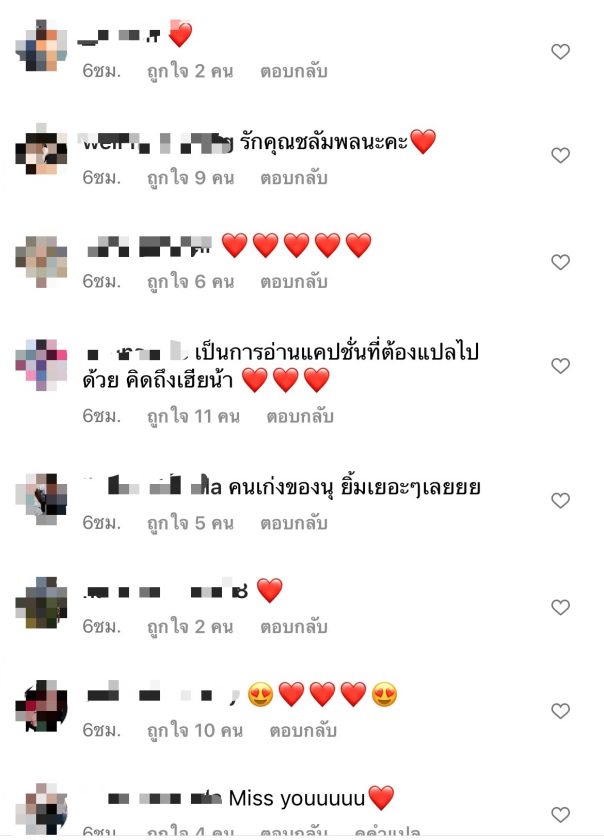The height and width of the screenshot is (840, 604).
Task: Tap heart beside five red hearts comment
Action: pos(560,262)
